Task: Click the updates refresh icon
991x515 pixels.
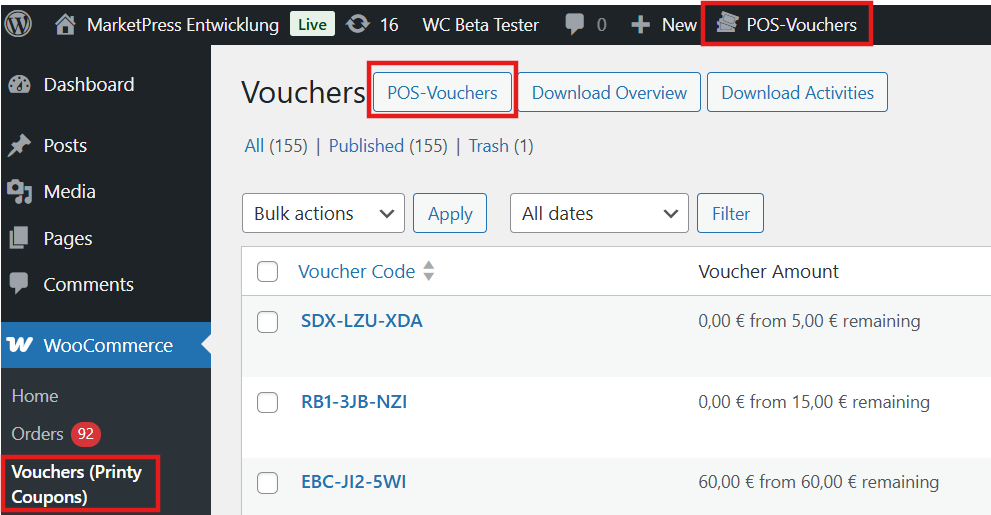Action: (358, 25)
